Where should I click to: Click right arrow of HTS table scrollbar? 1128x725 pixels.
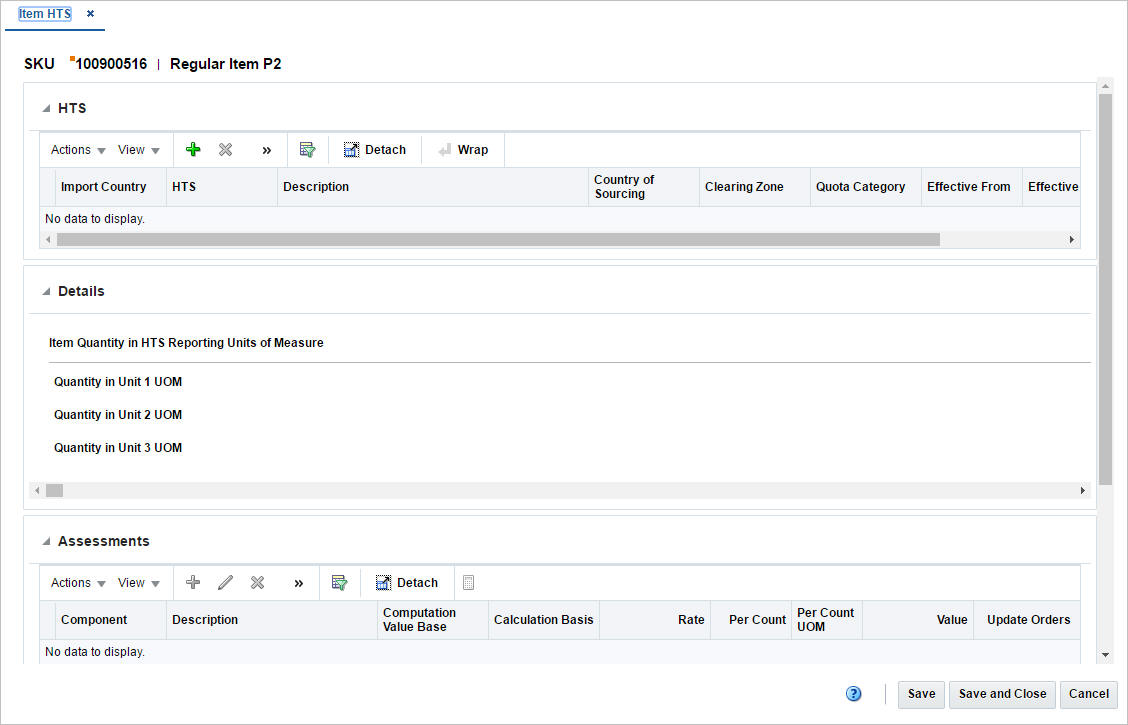point(1071,240)
